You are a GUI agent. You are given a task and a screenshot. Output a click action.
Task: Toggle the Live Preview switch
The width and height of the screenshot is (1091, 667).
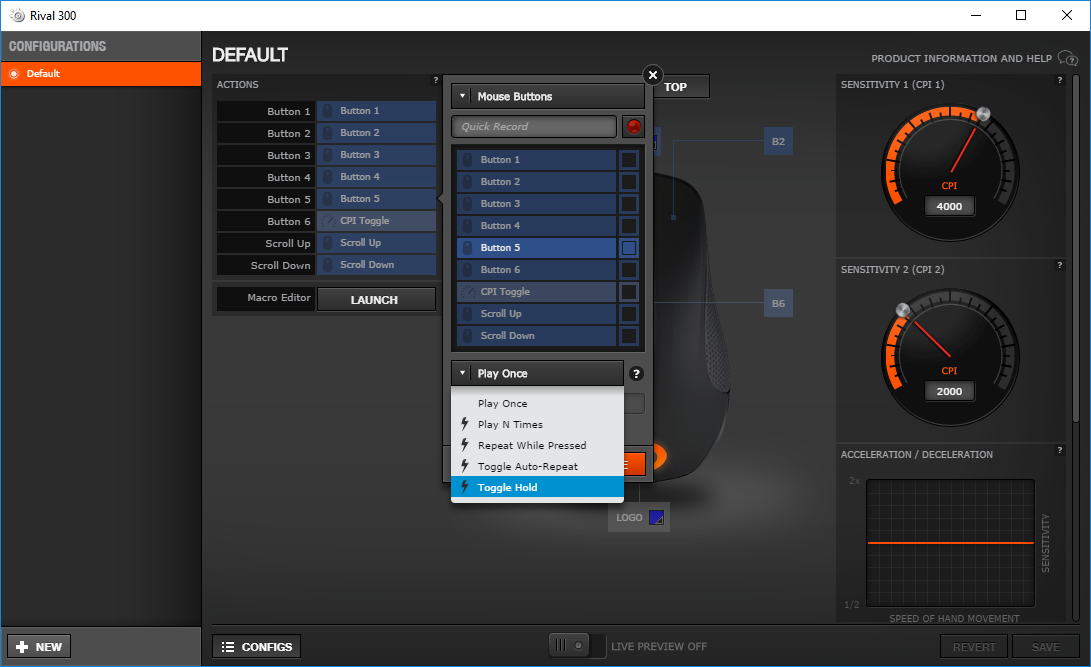[x=576, y=646]
